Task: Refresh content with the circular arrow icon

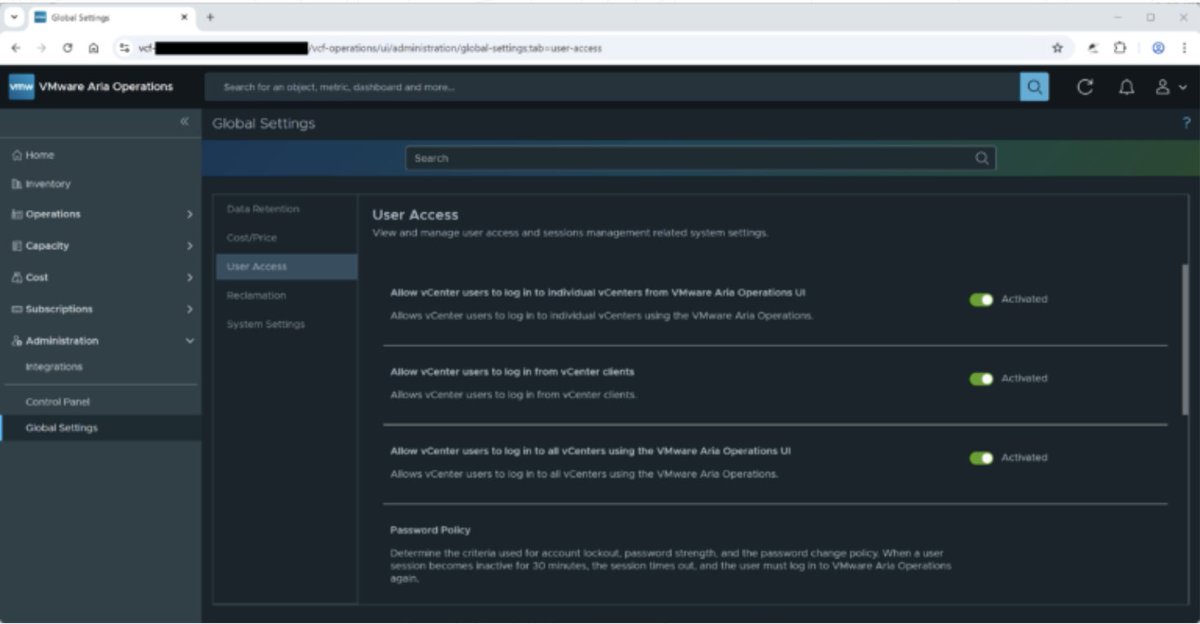Action: pyautogui.click(x=1085, y=87)
